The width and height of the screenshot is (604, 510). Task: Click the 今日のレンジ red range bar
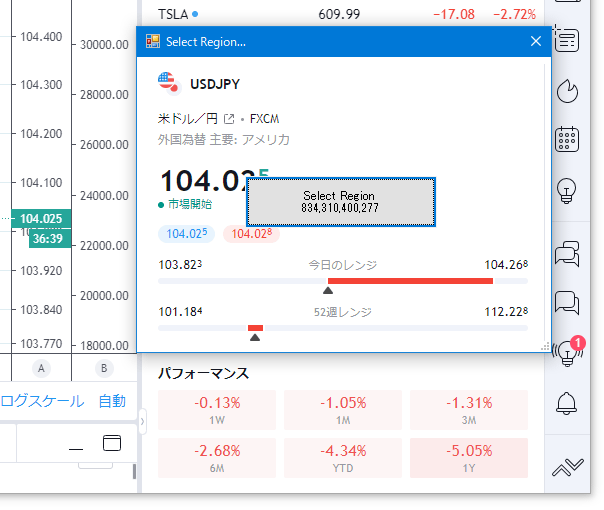pyautogui.click(x=410, y=281)
